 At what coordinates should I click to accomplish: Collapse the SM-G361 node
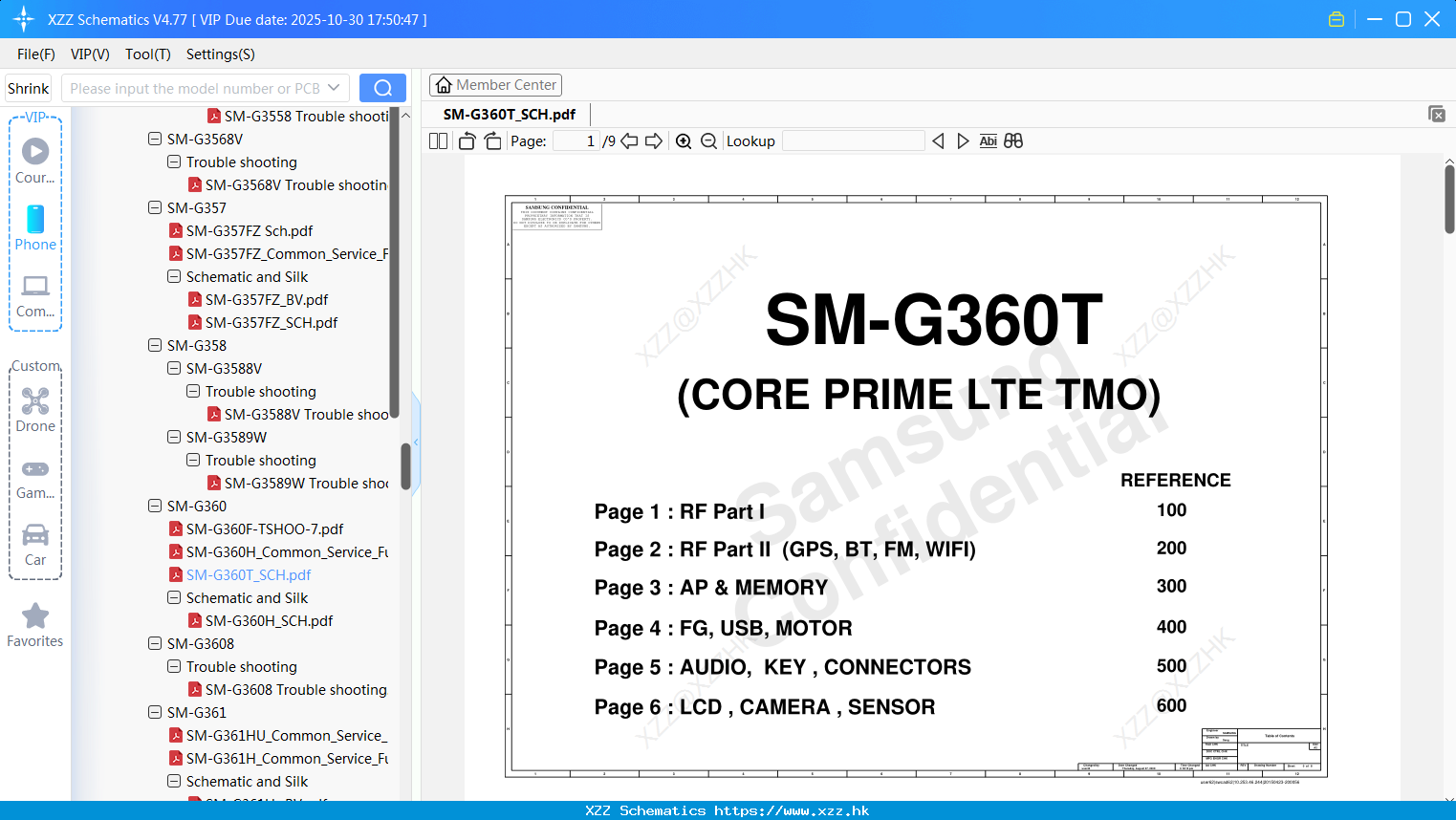(x=155, y=712)
